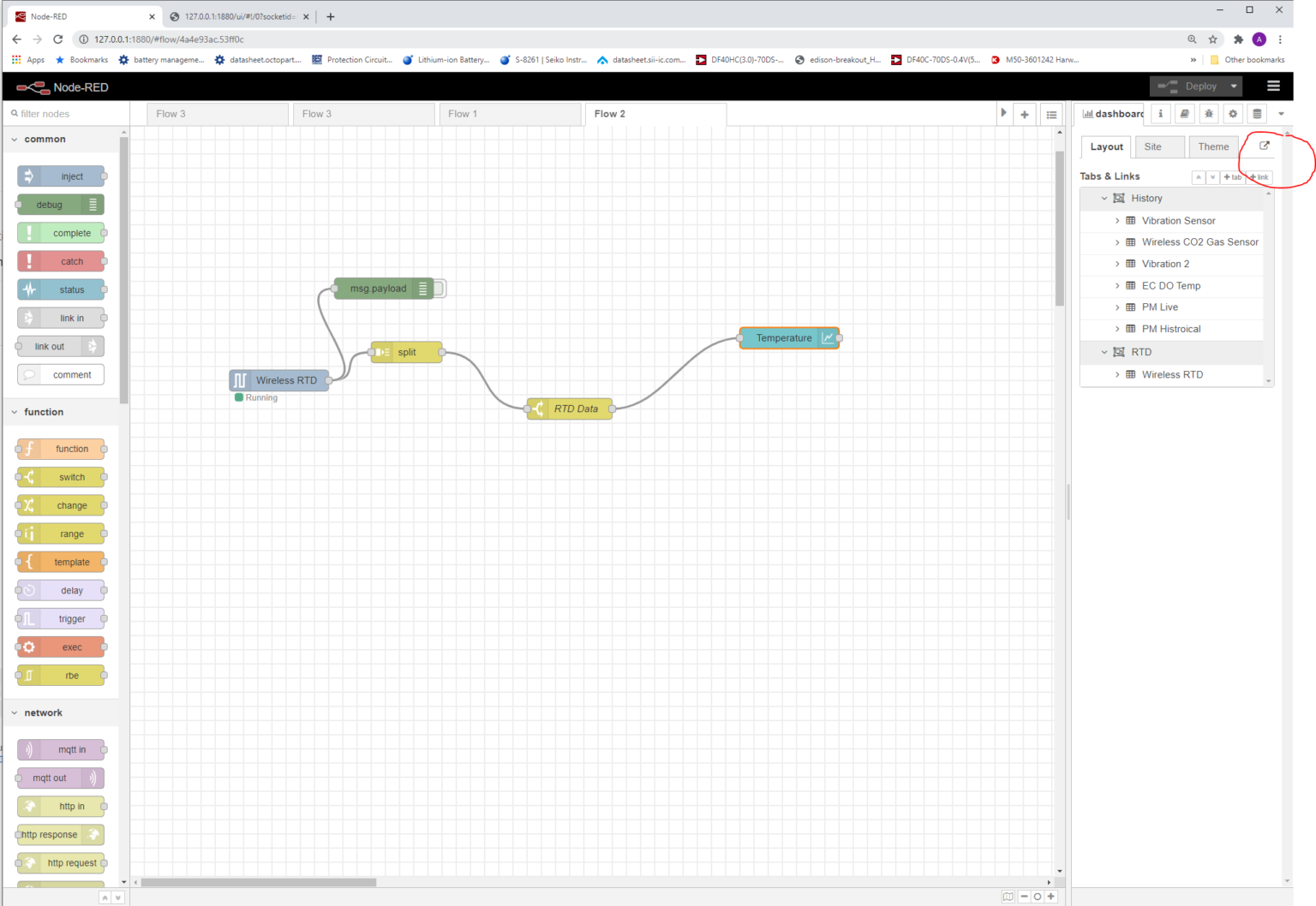The image size is (1316, 906).
Task: Move selected item up in Tabs & Links
Action: pos(1198,177)
